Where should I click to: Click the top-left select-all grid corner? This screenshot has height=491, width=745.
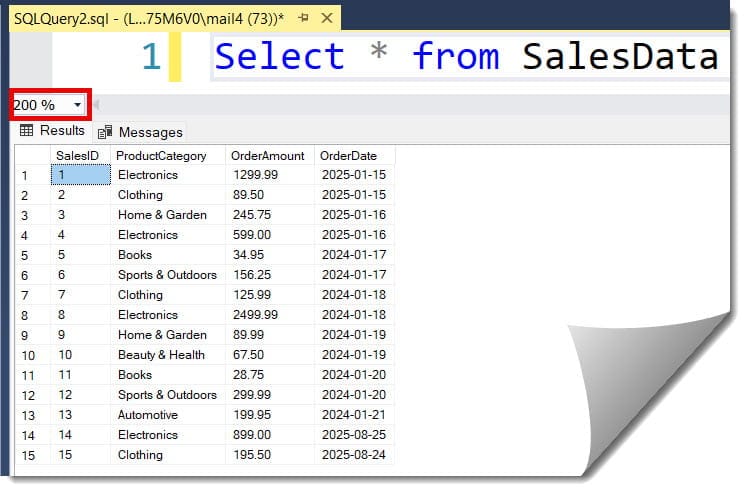(x=31, y=155)
